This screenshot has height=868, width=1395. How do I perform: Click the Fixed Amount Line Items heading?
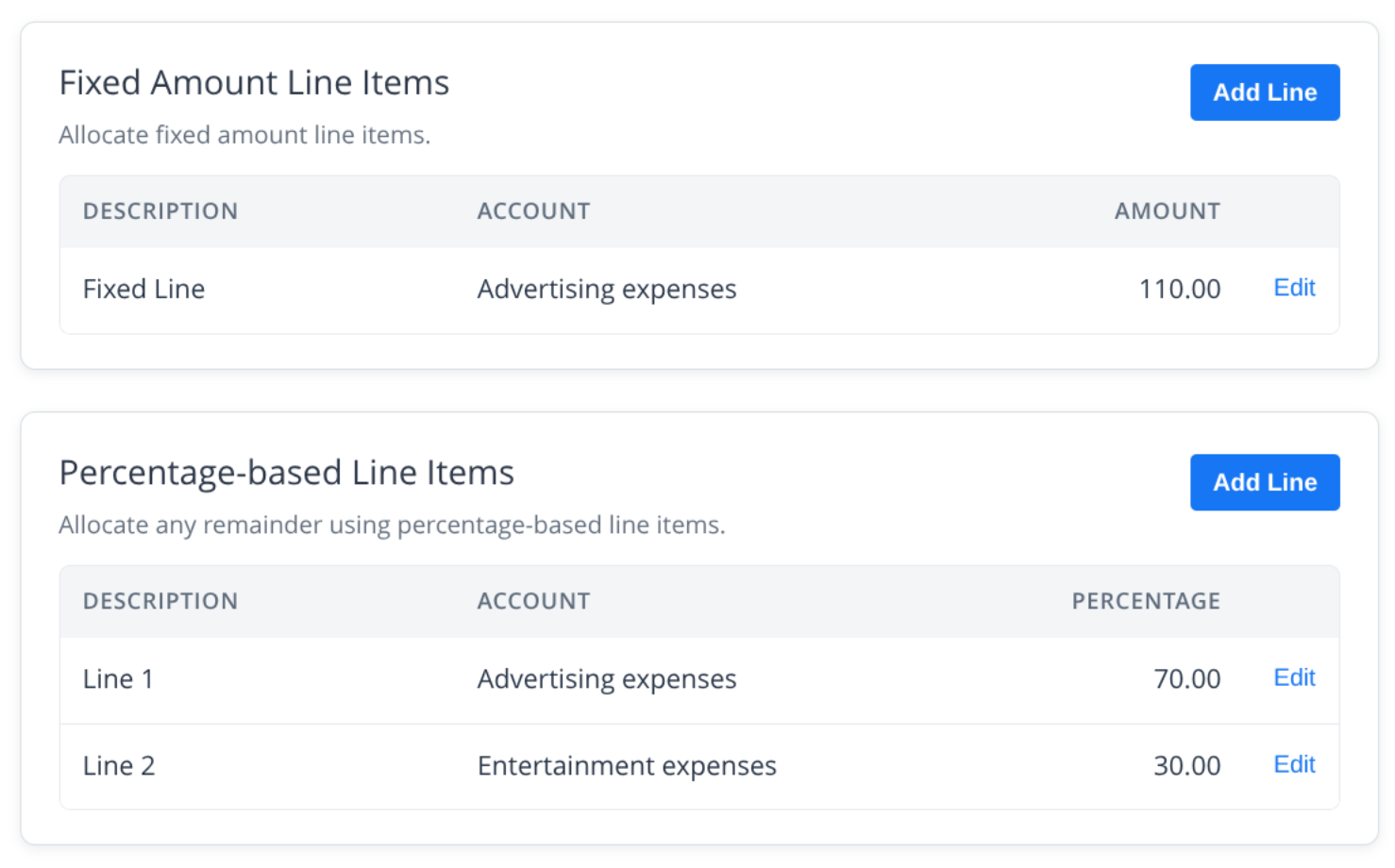(254, 83)
